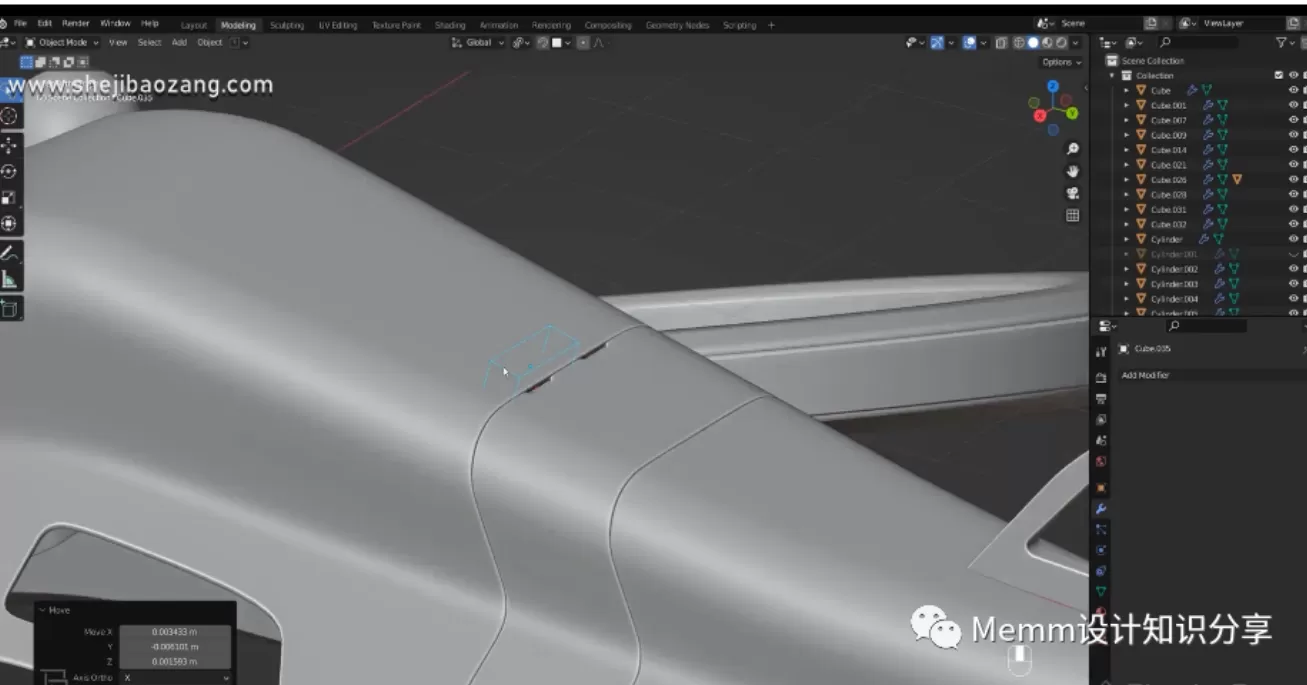This screenshot has height=685, width=1307.
Task: Hide Cube.001 using its eye icon
Action: pos(1293,105)
